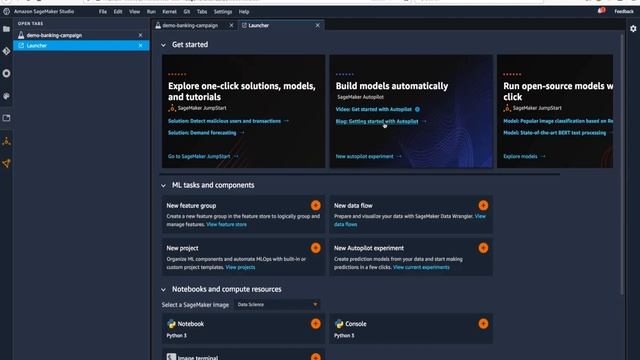Select demo-banking-campaign in Open Tabs list
Viewport: 640px width, 360px height.
(81, 35)
